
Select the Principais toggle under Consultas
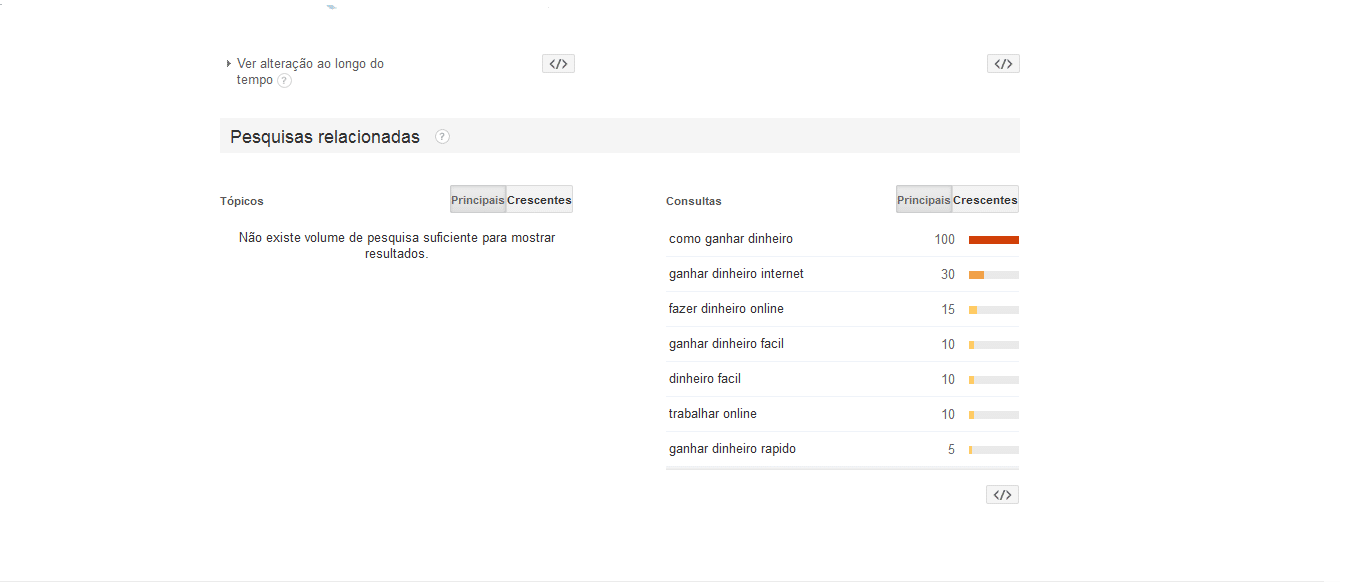pyautogui.click(x=924, y=200)
